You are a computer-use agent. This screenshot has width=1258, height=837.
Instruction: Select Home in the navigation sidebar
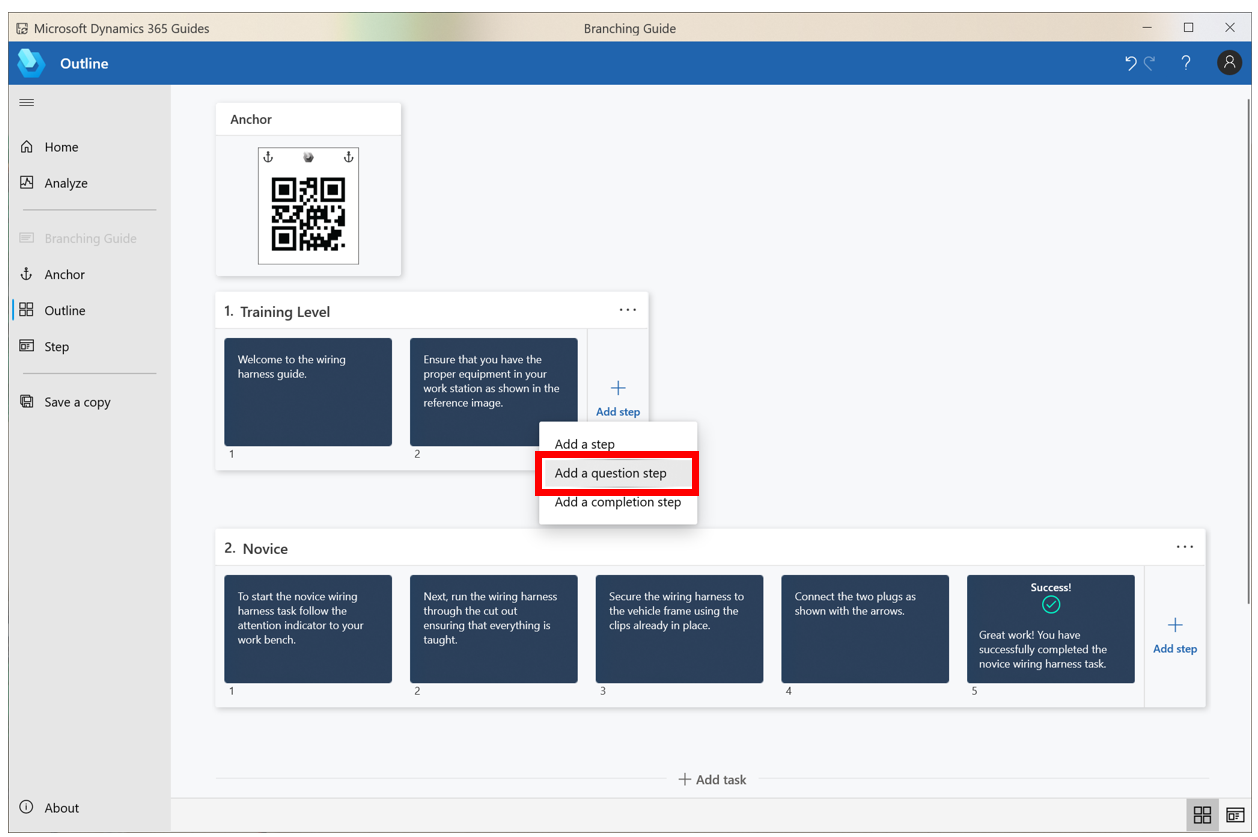[62, 146]
